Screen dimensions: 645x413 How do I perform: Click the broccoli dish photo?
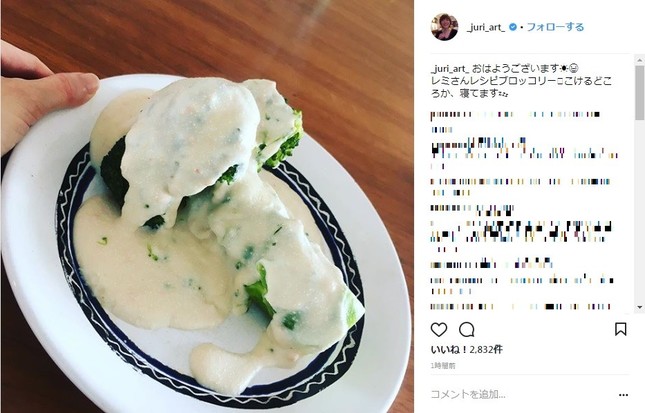coord(207,206)
